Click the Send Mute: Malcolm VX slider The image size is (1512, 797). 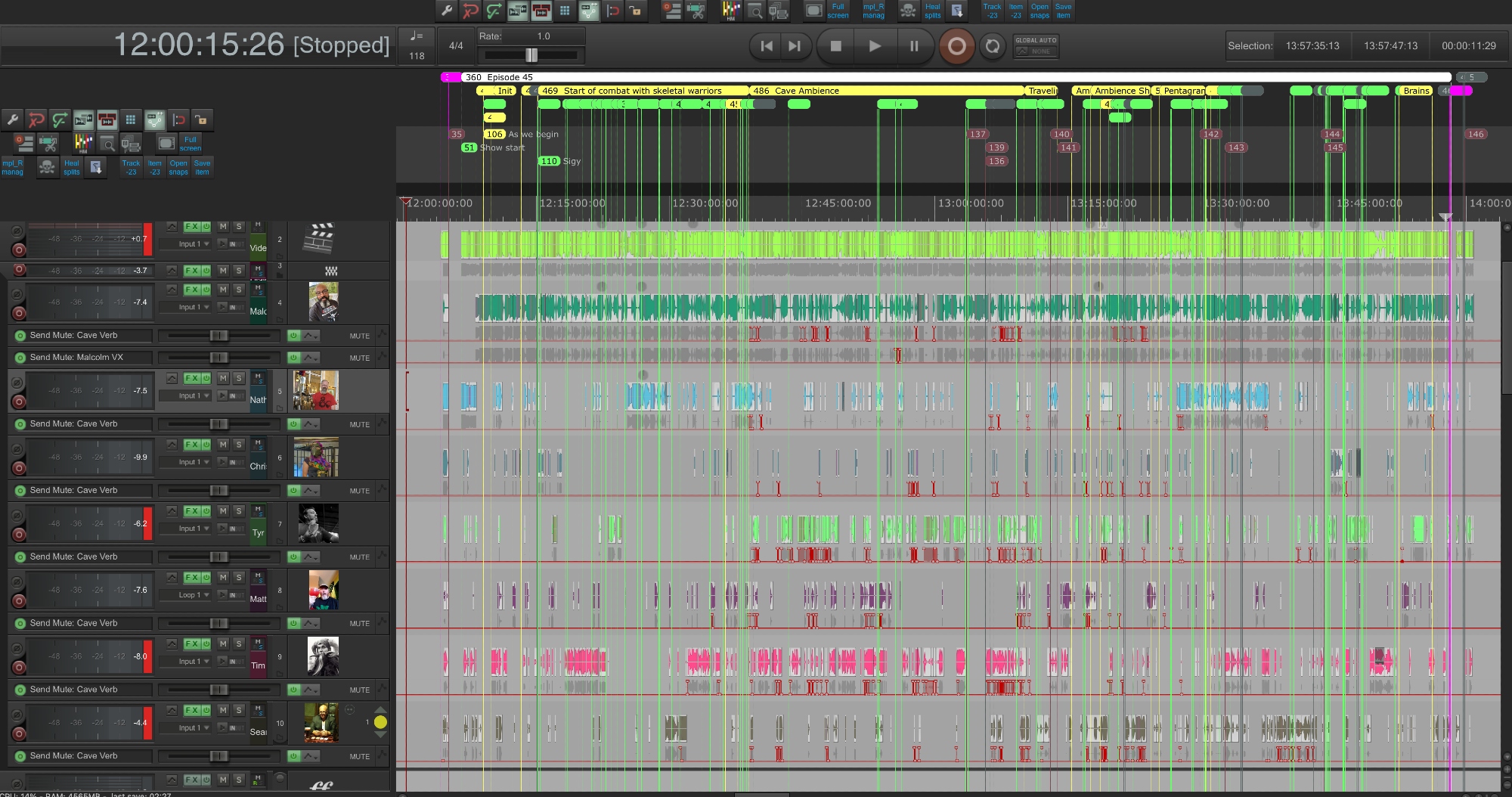click(218, 358)
